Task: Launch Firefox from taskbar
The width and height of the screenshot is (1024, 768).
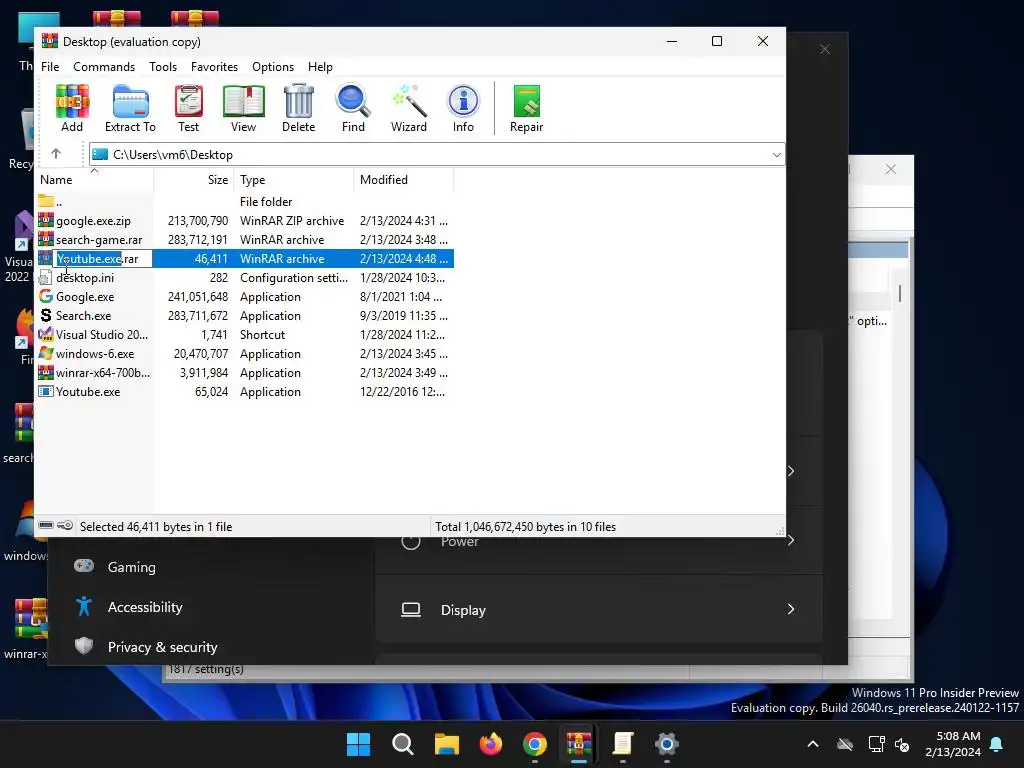Action: (490, 744)
